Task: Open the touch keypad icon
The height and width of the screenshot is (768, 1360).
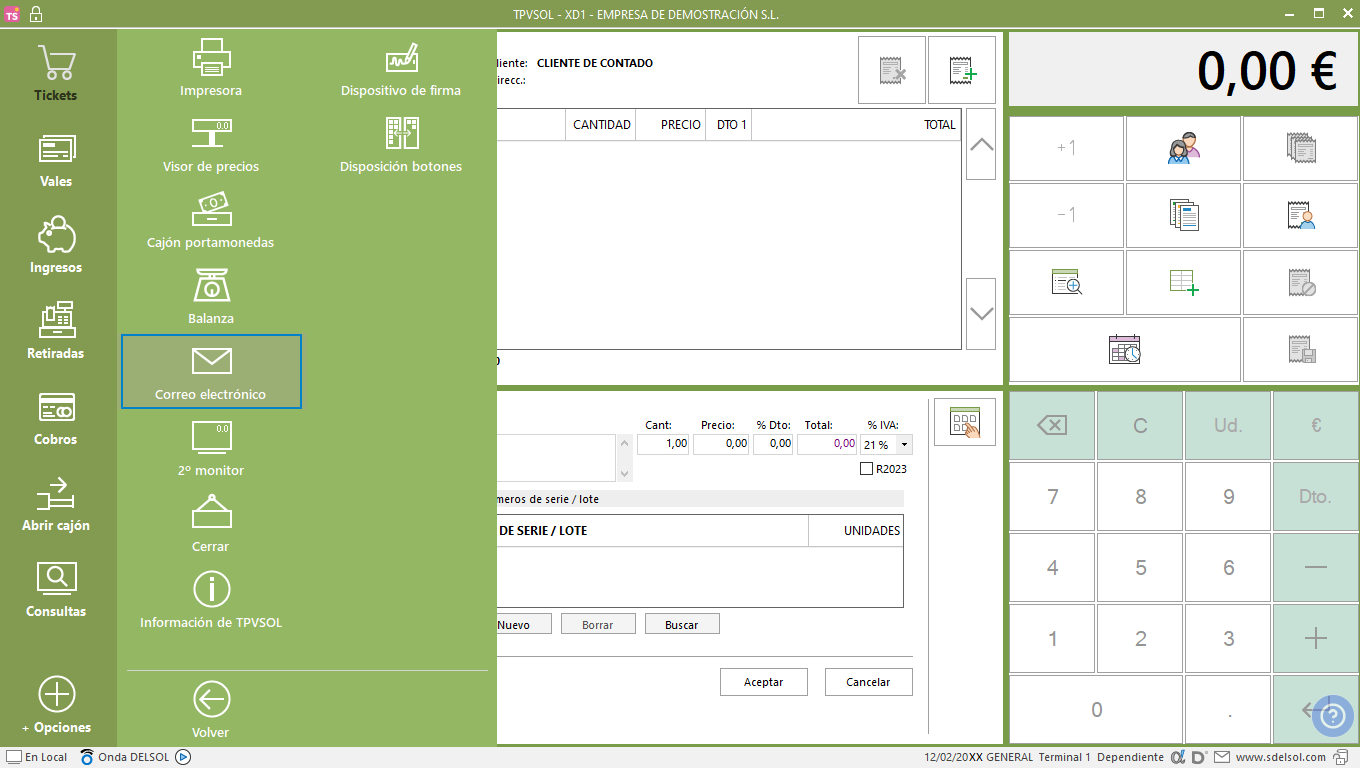Action: click(965, 422)
